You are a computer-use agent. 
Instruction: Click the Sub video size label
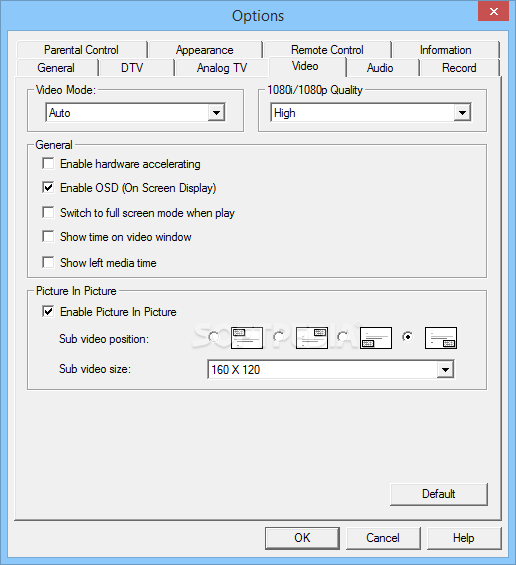(95, 369)
